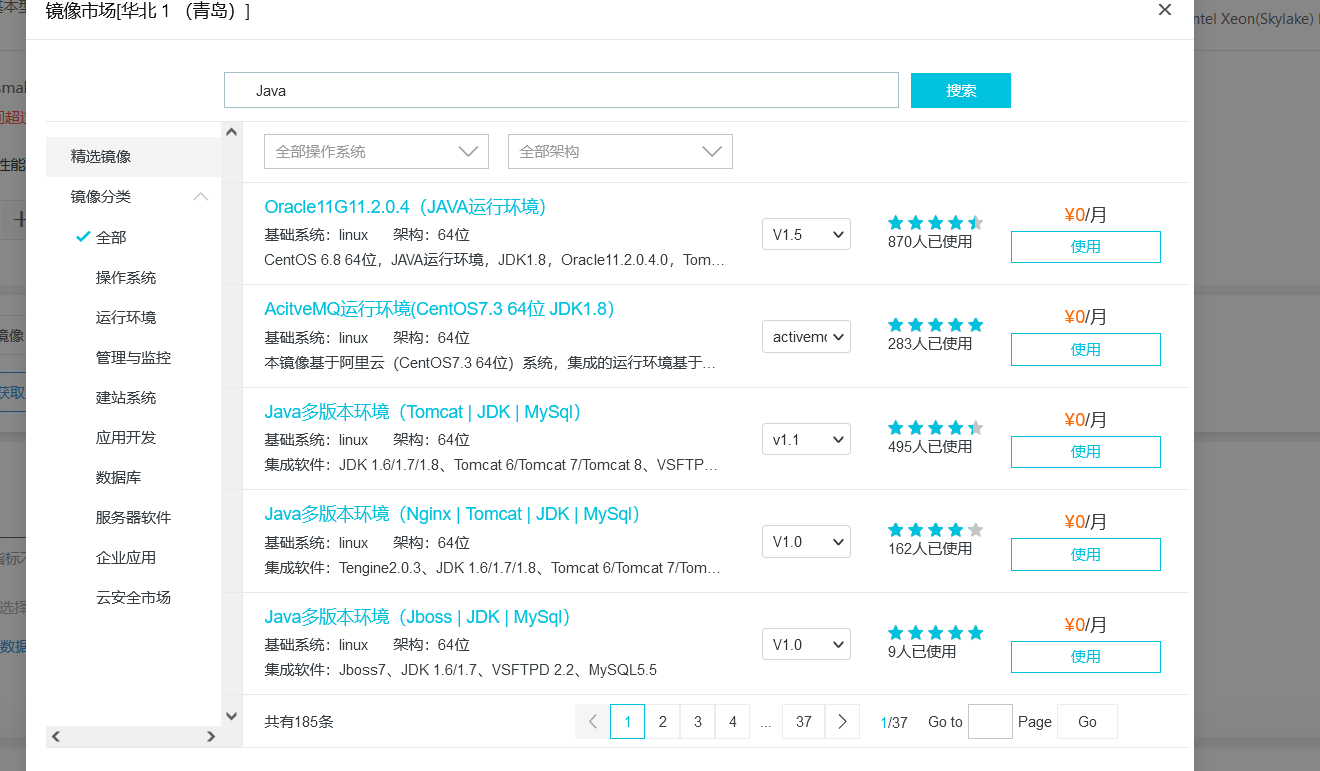Close the image marketplace dialog
Image resolution: width=1320 pixels, height=771 pixels.
(x=1164, y=10)
